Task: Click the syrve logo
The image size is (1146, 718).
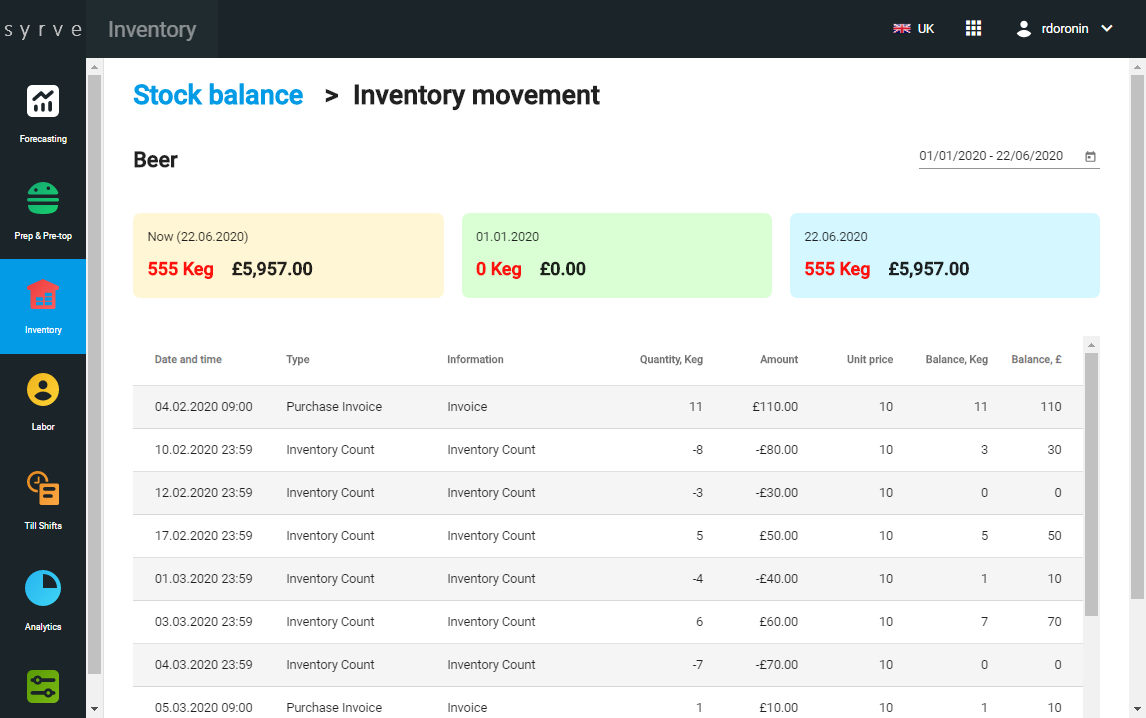Action: (x=43, y=29)
